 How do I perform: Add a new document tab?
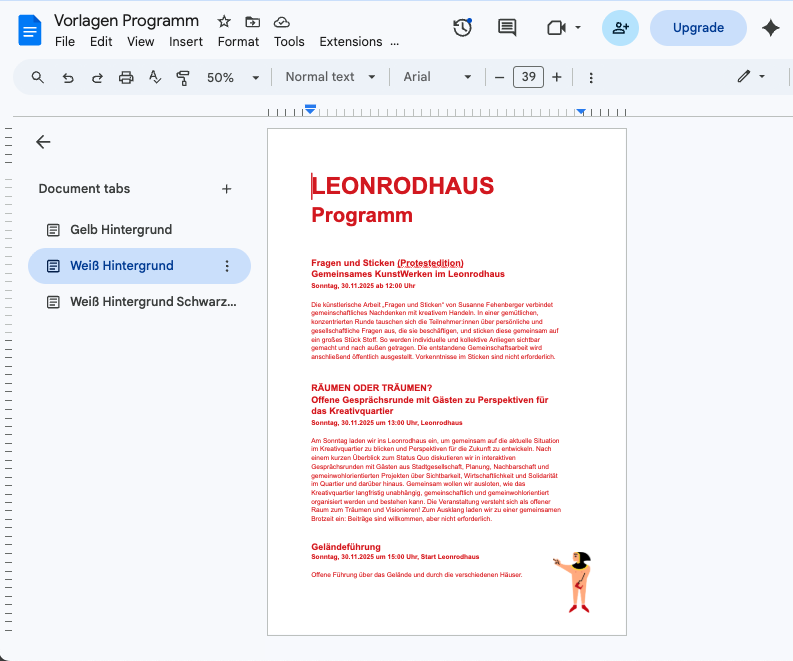pos(226,189)
